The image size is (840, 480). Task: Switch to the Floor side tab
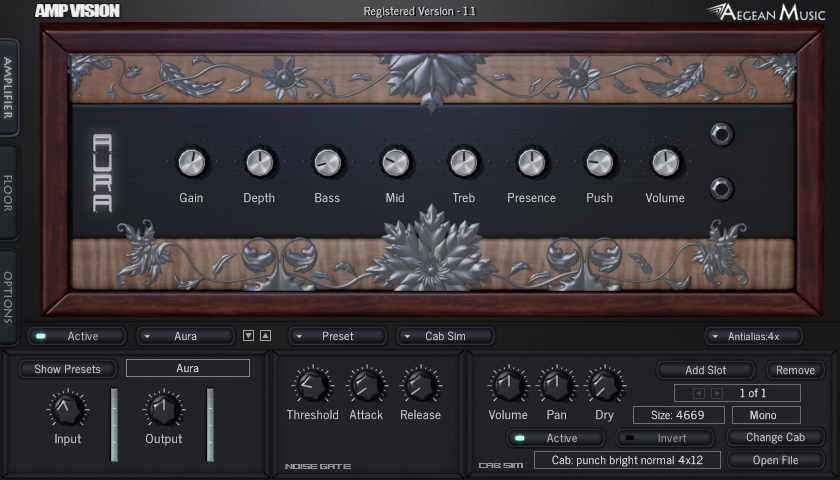tap(9, 192)
